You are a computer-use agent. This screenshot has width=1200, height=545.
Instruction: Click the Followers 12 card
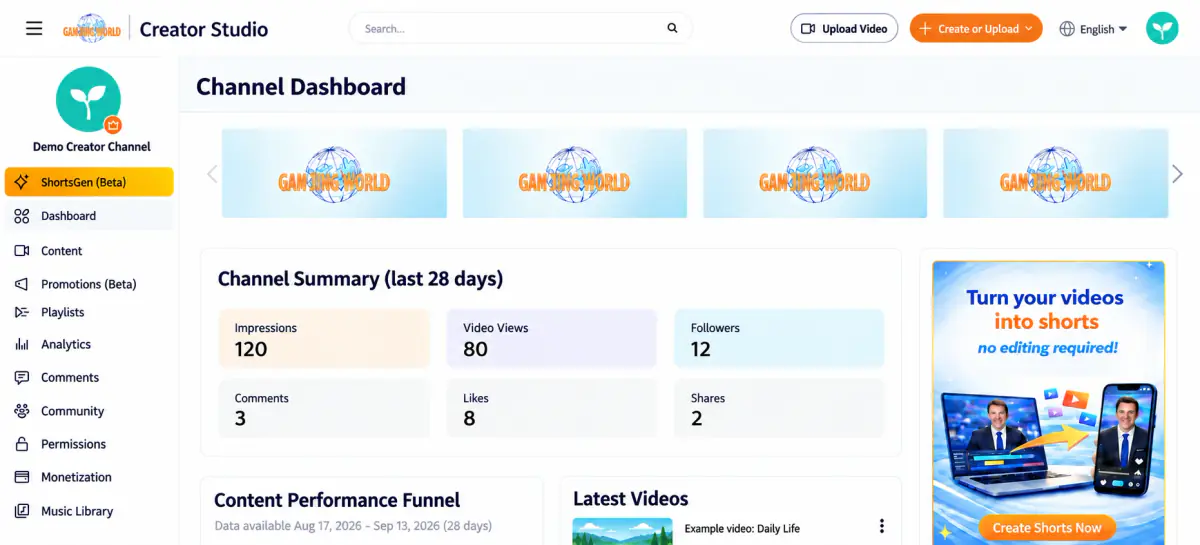[x=780, y=339]
